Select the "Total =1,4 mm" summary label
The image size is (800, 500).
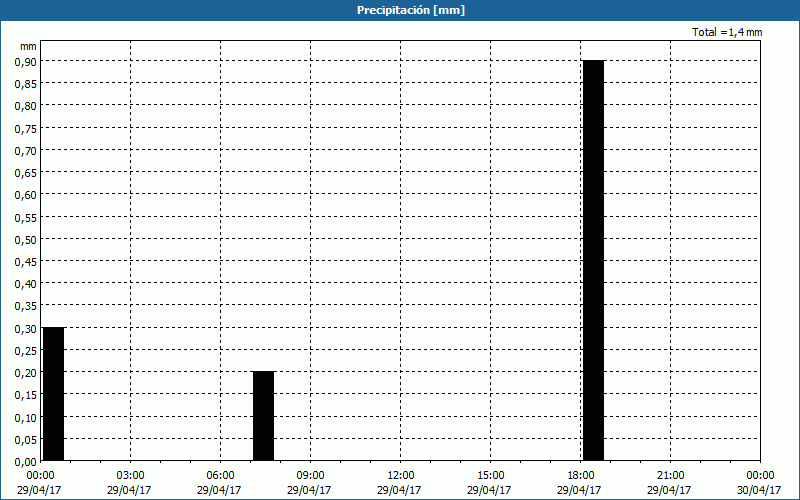point(727,32)
